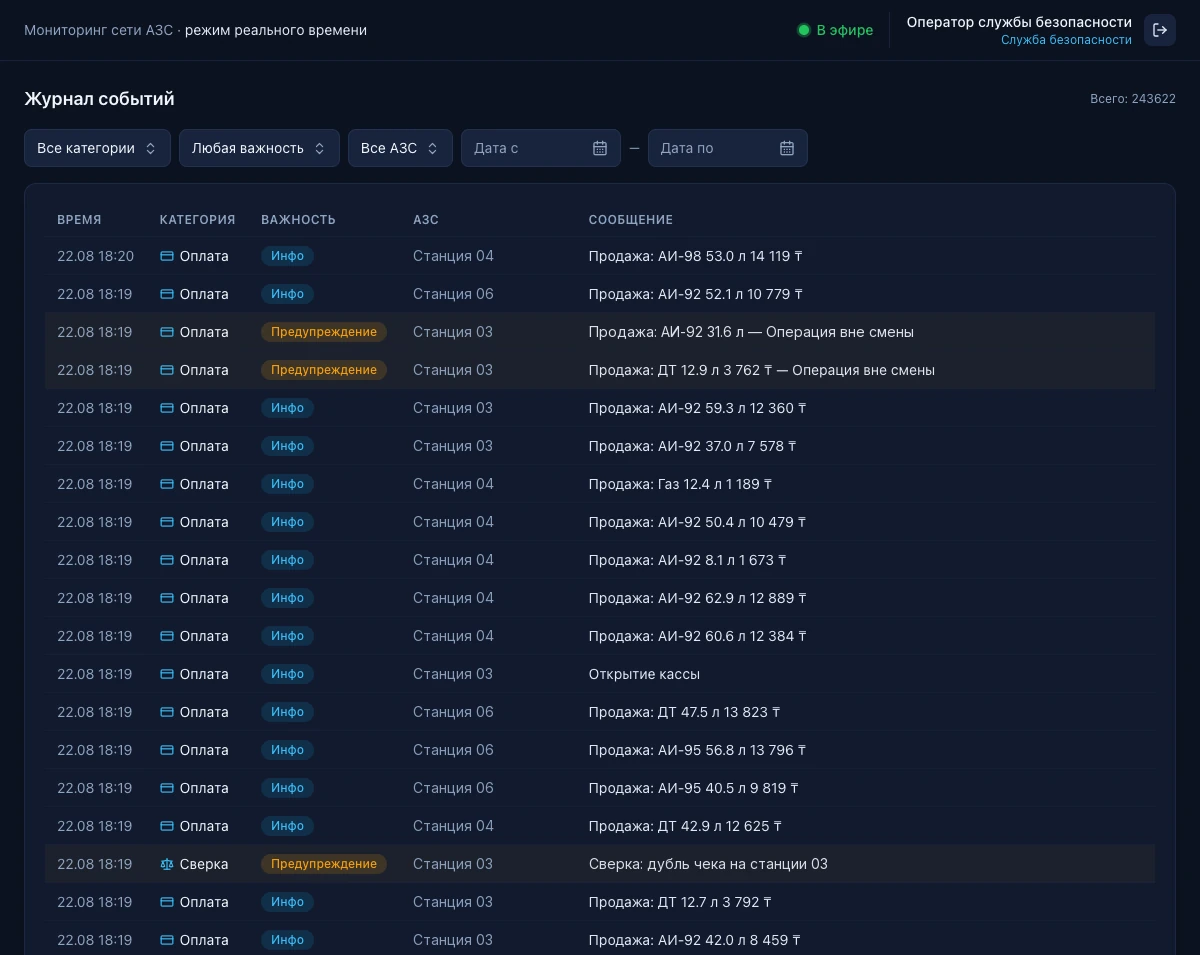Click 'Продажа: АИ-92 62.9 л 12 889 ₸'
This screenshot has width=1200, height=955.
click(x=697, y=598)
